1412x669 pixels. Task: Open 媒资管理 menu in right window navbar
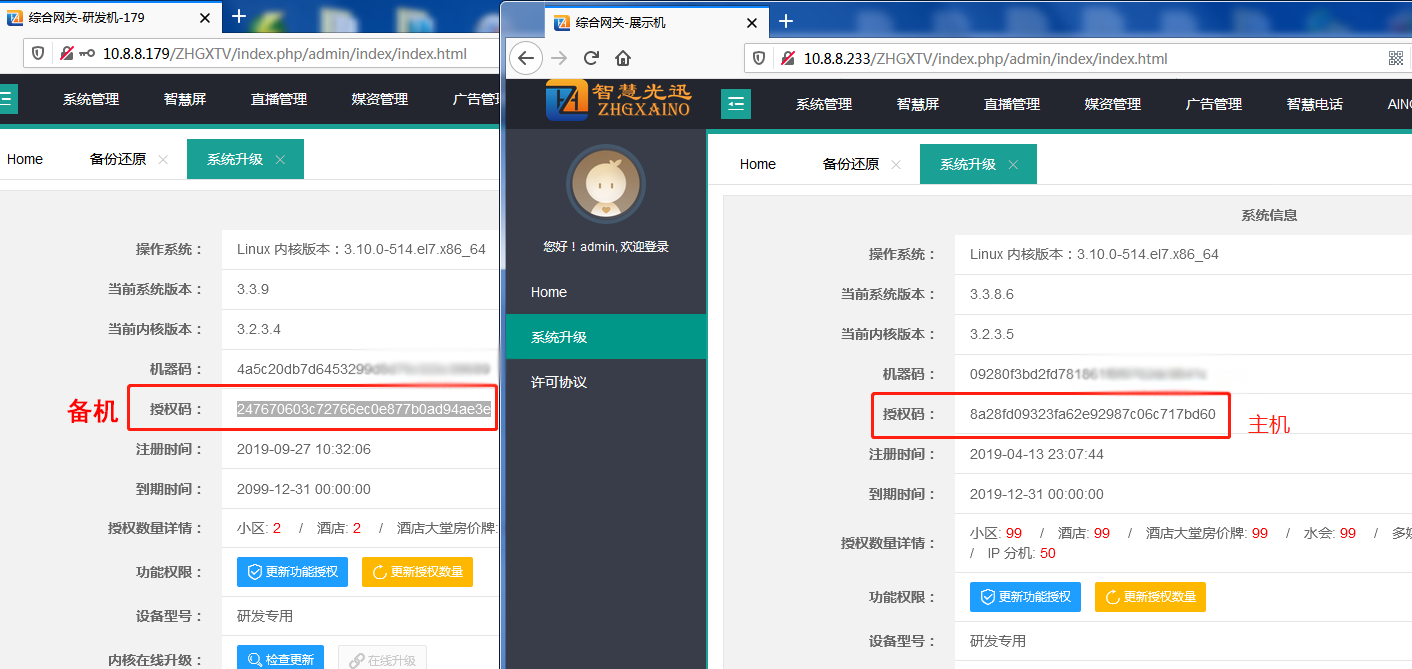pos(1112,104)
